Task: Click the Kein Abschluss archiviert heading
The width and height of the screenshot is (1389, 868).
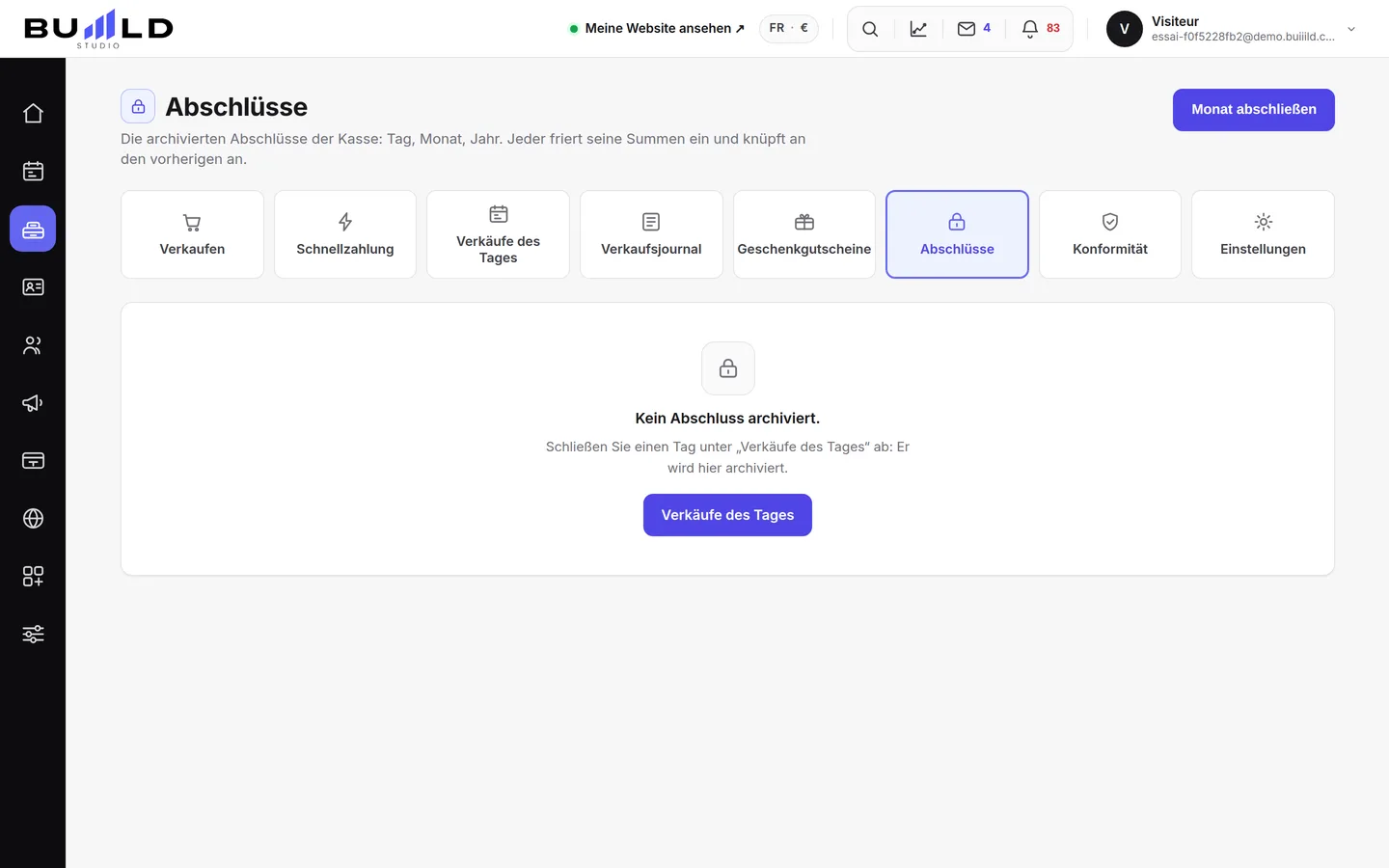Action: [x=727, y=419]
